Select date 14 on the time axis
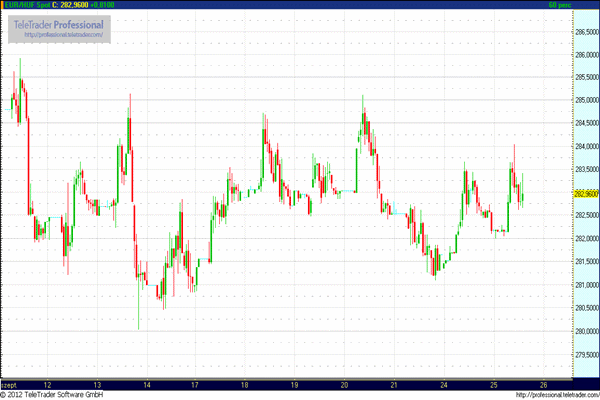Viewport: 600px width, 400px height. click(x=146, y=384)
